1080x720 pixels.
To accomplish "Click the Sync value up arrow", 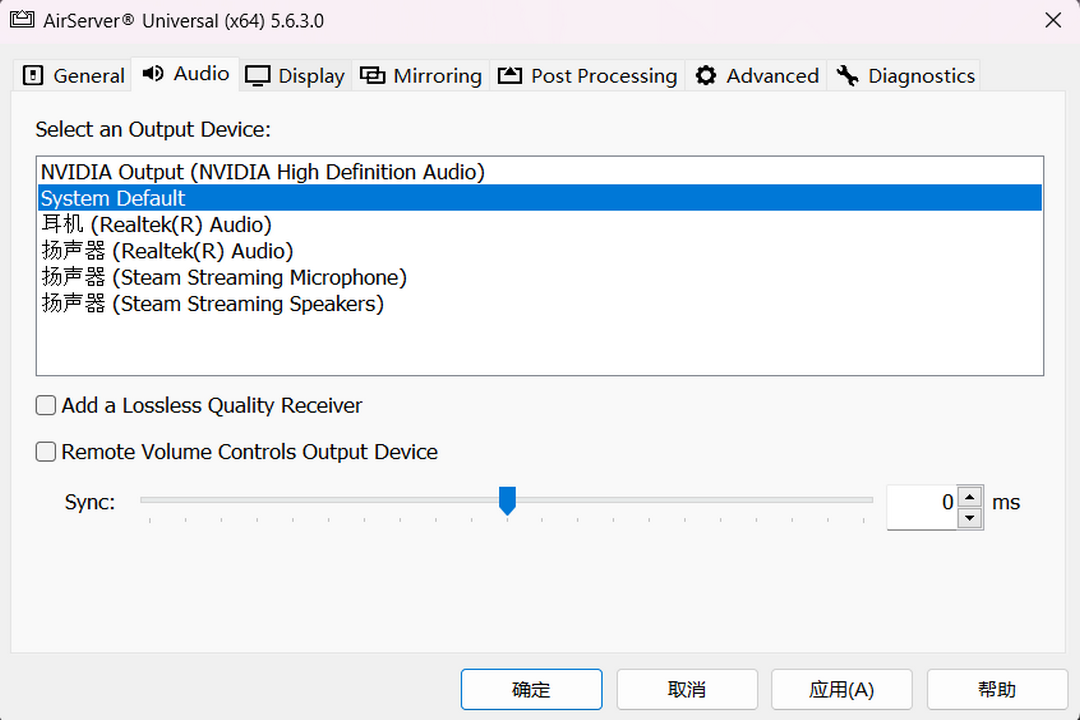I will tap(968, 493).
